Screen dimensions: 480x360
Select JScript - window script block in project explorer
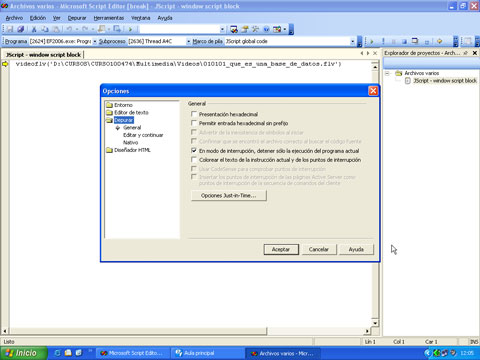445,81
